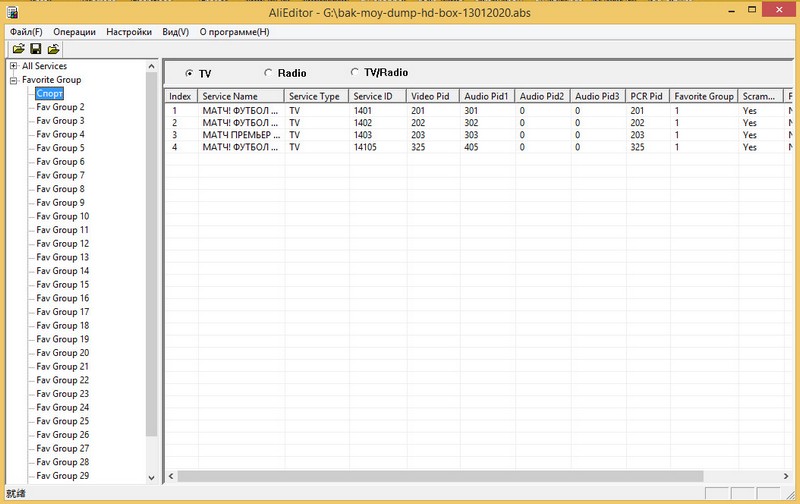Sort by the Audio Pid1 column header

[x=487, y=96]
